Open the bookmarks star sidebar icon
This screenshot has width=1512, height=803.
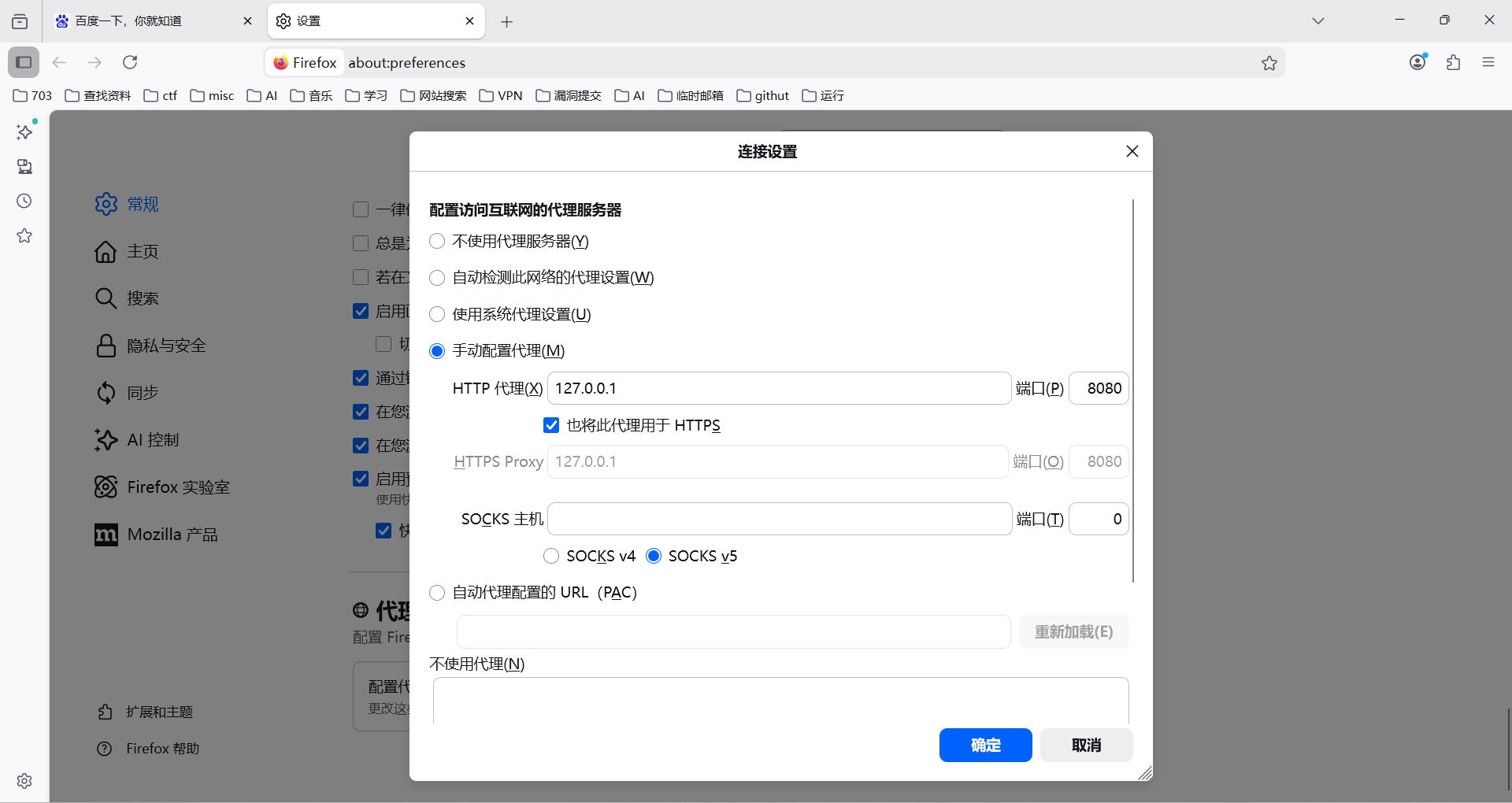(24, 235)
